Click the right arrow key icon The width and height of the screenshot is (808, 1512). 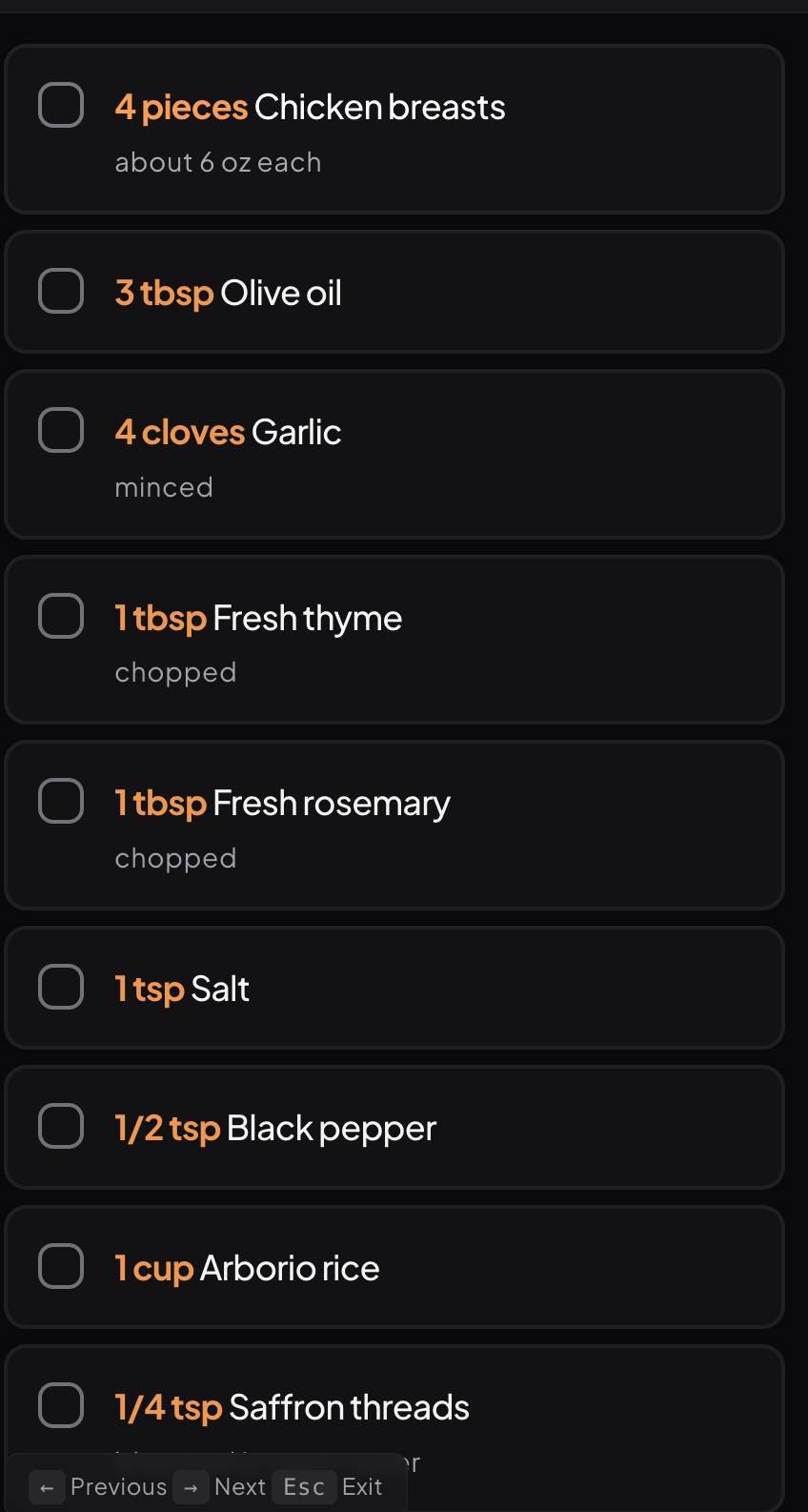tap(191, 1487)
